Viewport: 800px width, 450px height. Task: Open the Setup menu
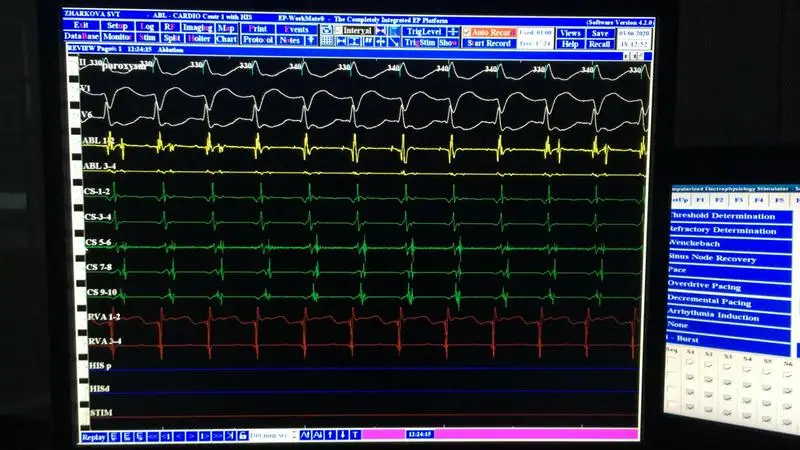(117, 24)
